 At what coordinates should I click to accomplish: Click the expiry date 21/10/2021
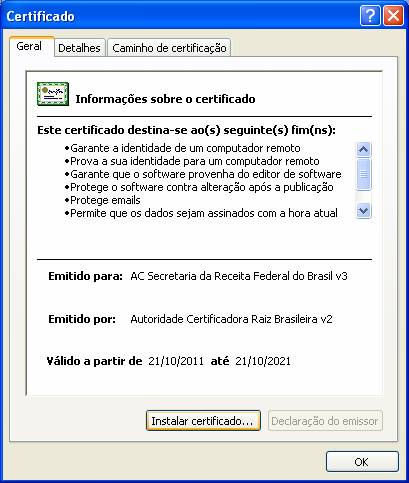tap(263, 361)
